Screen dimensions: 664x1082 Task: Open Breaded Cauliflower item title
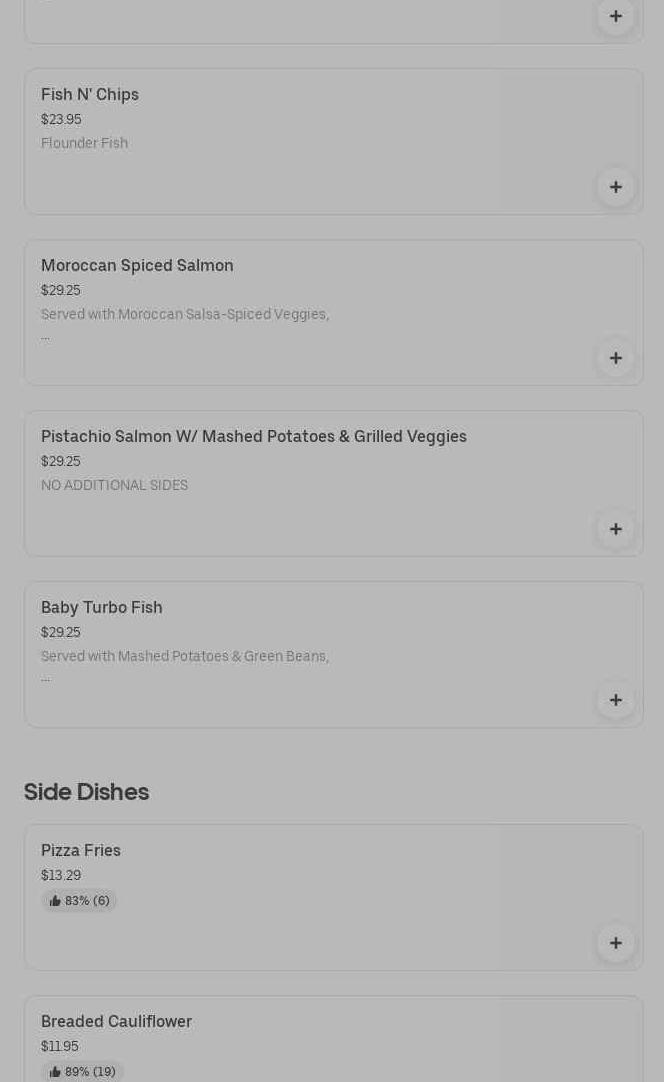pos(116,1022)
